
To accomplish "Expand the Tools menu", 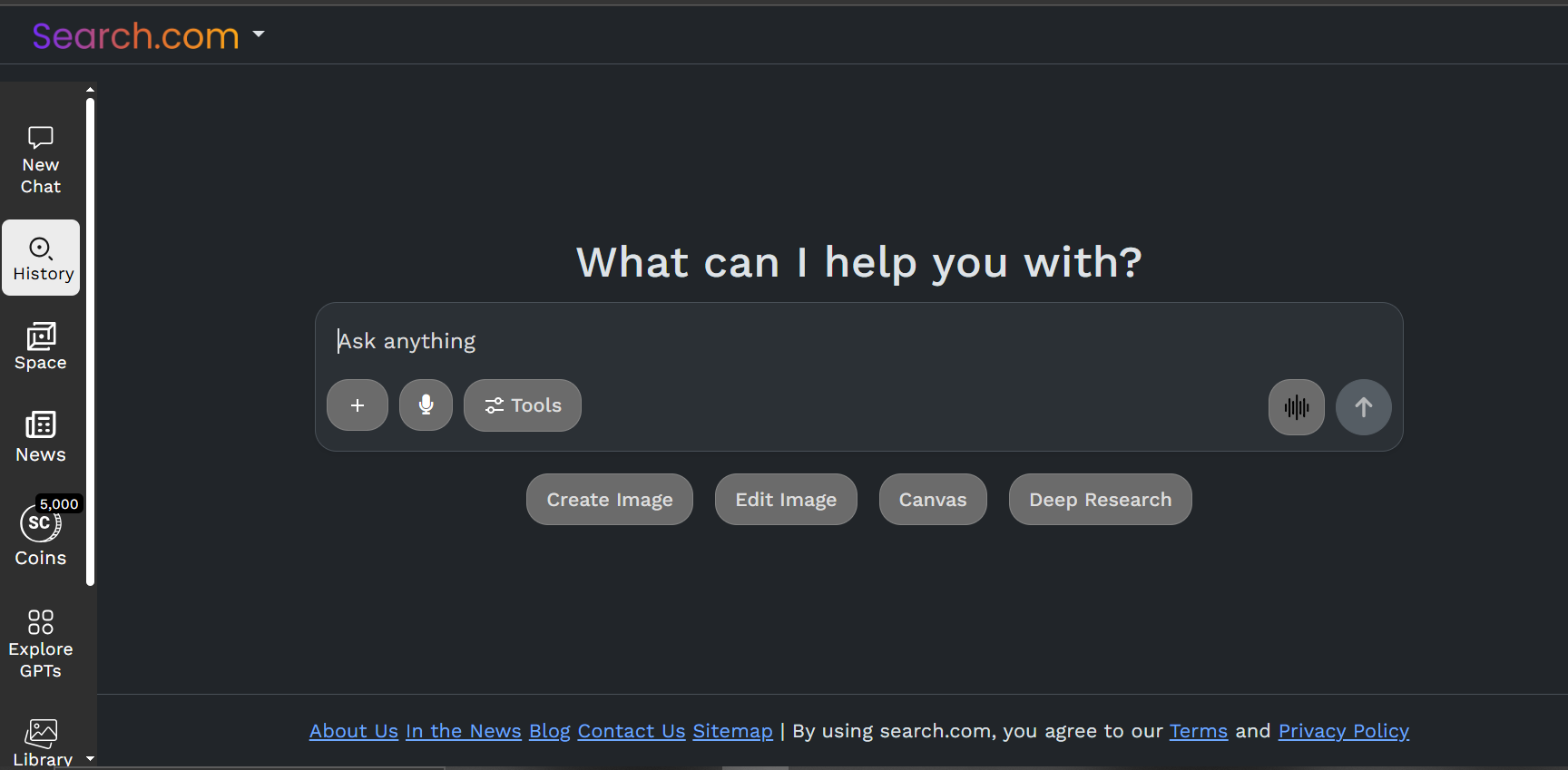I will (x=522, y=405).
